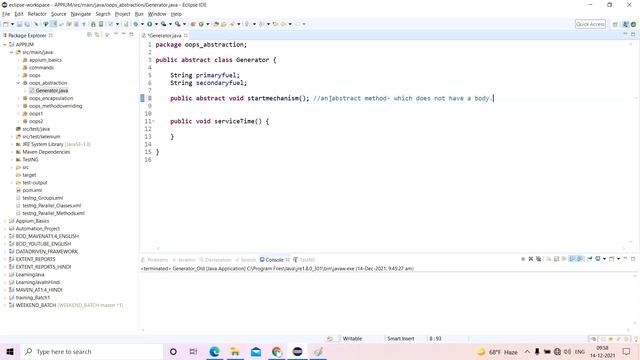Screen dimensions: 640x360
Task: Click the taskbar search box
Action: pos(91,351)
